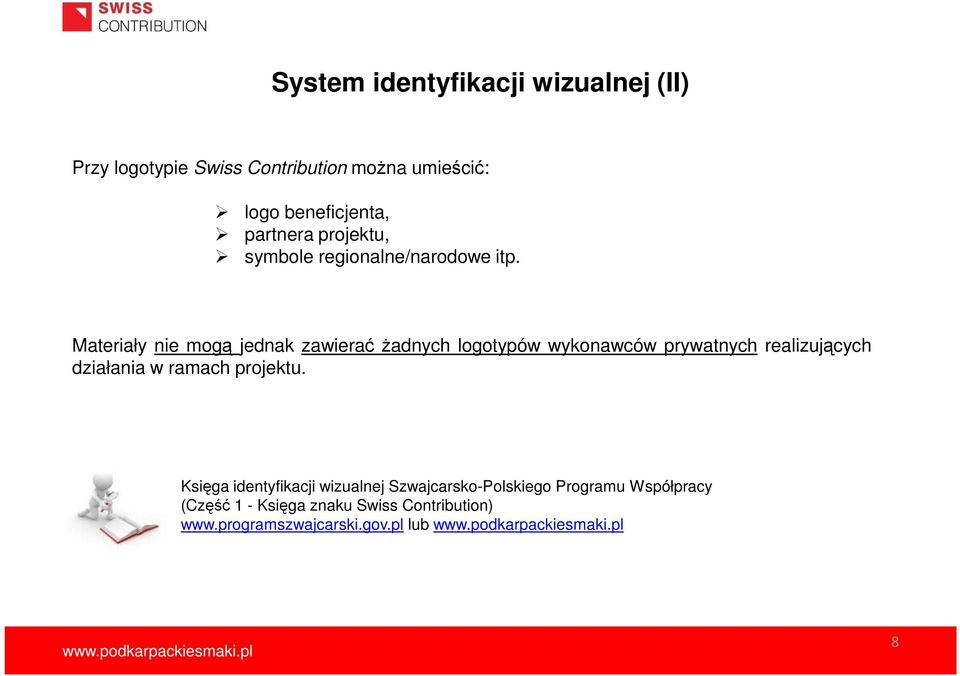Click the arrow bullet before 'partnera projektu'
Viewport: 960px width, 676px height.
pos(222,235)
